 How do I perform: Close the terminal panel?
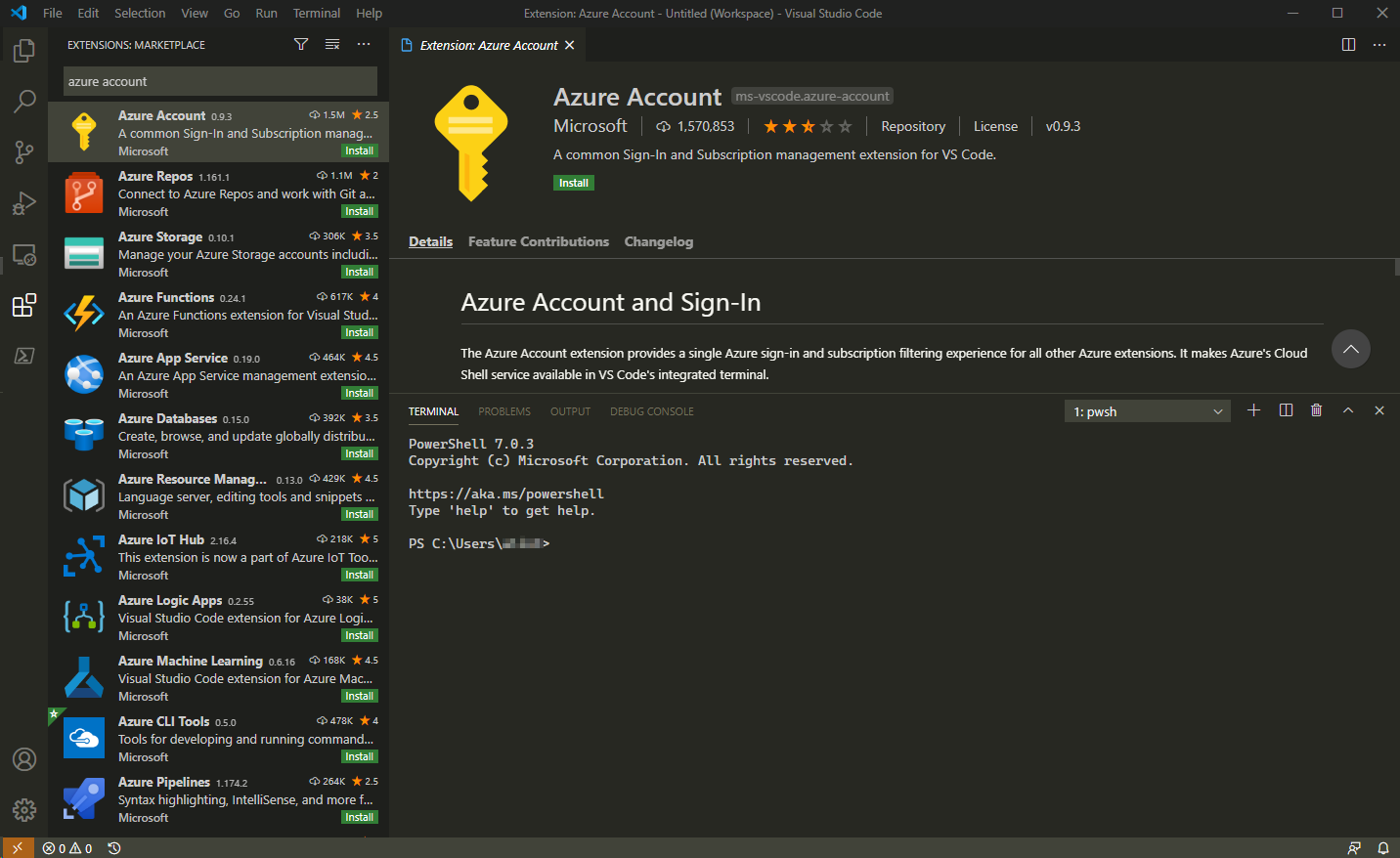[1379, 410]
